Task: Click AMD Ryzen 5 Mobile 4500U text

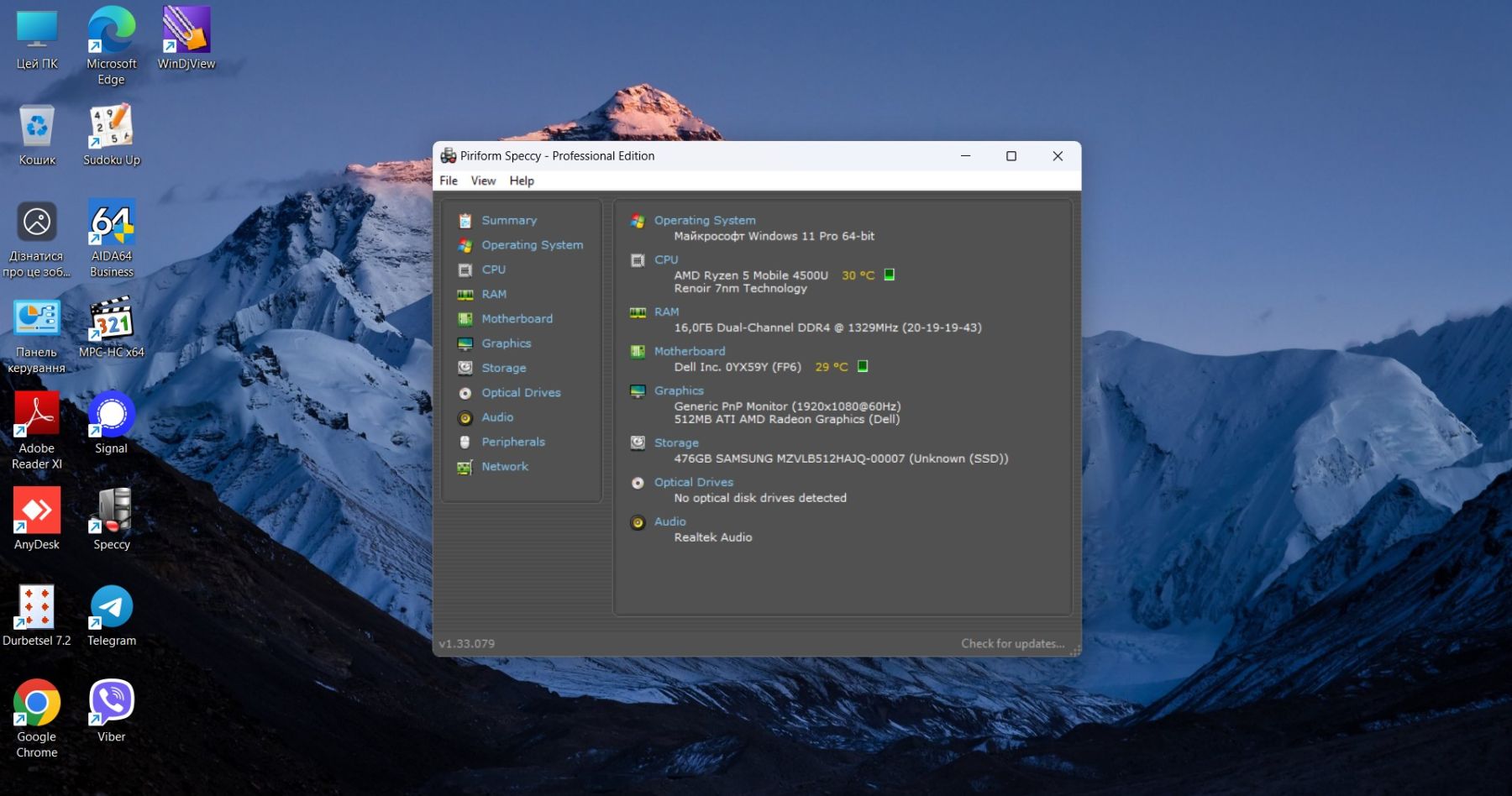Action: click(751, 275)
